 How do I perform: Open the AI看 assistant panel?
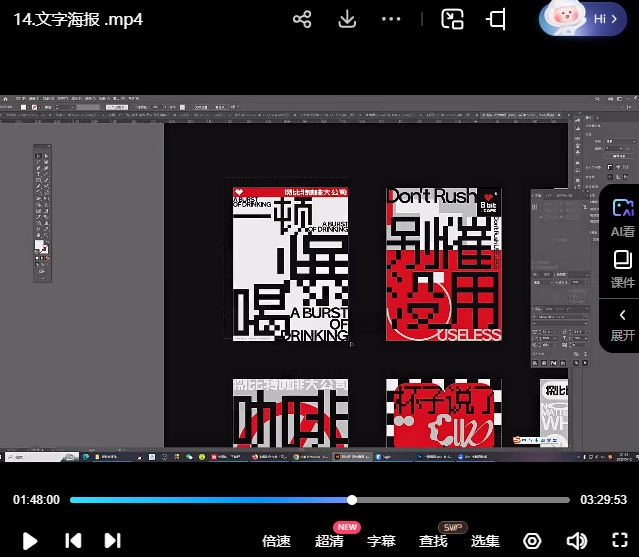point(623,217)
